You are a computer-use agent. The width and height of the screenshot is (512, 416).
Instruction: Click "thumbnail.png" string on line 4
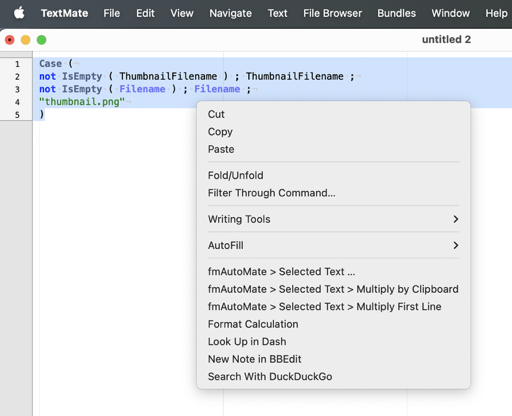click(x=82, y=102)
